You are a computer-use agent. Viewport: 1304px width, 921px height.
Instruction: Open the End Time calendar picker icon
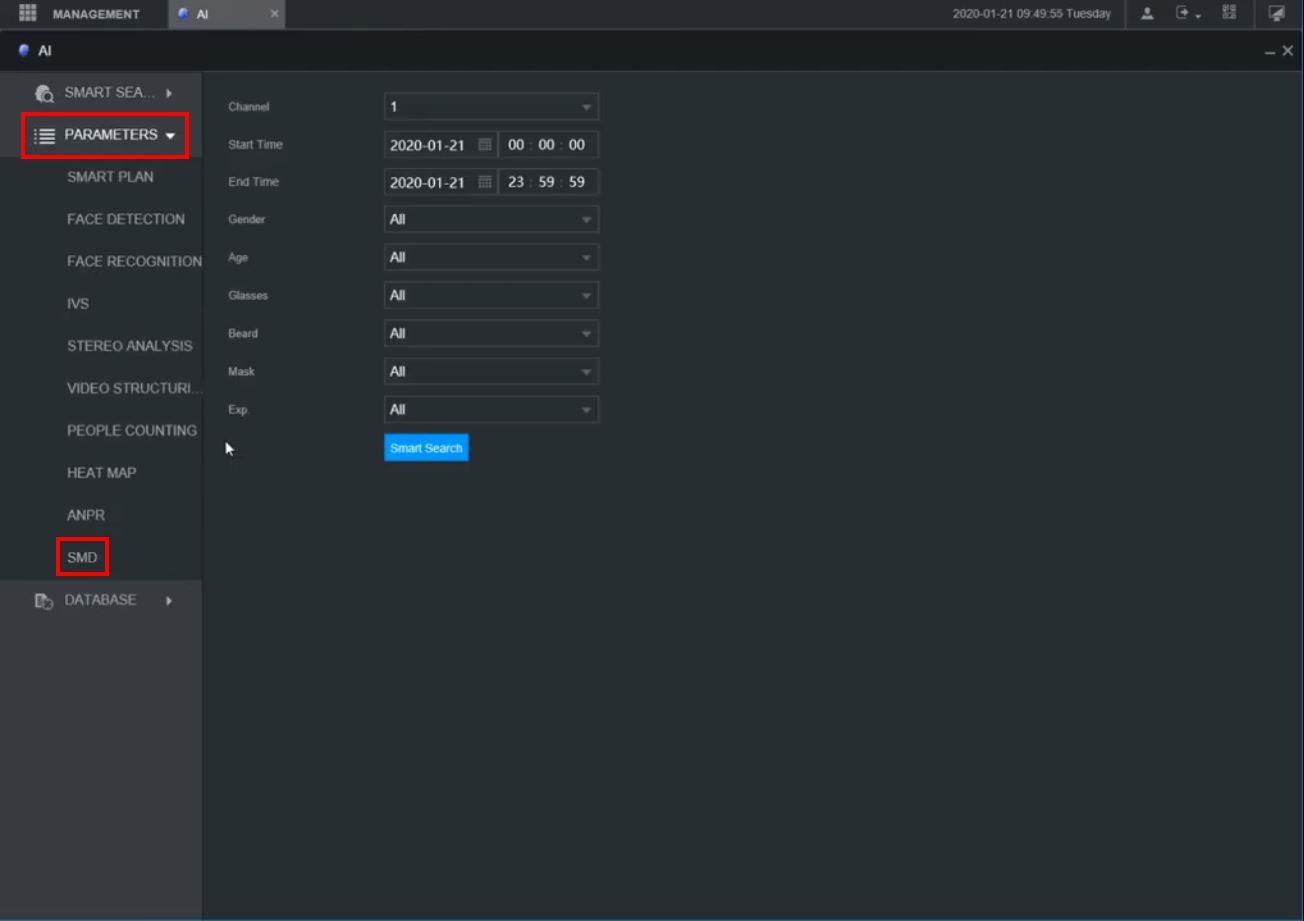[x=485, y=182]
